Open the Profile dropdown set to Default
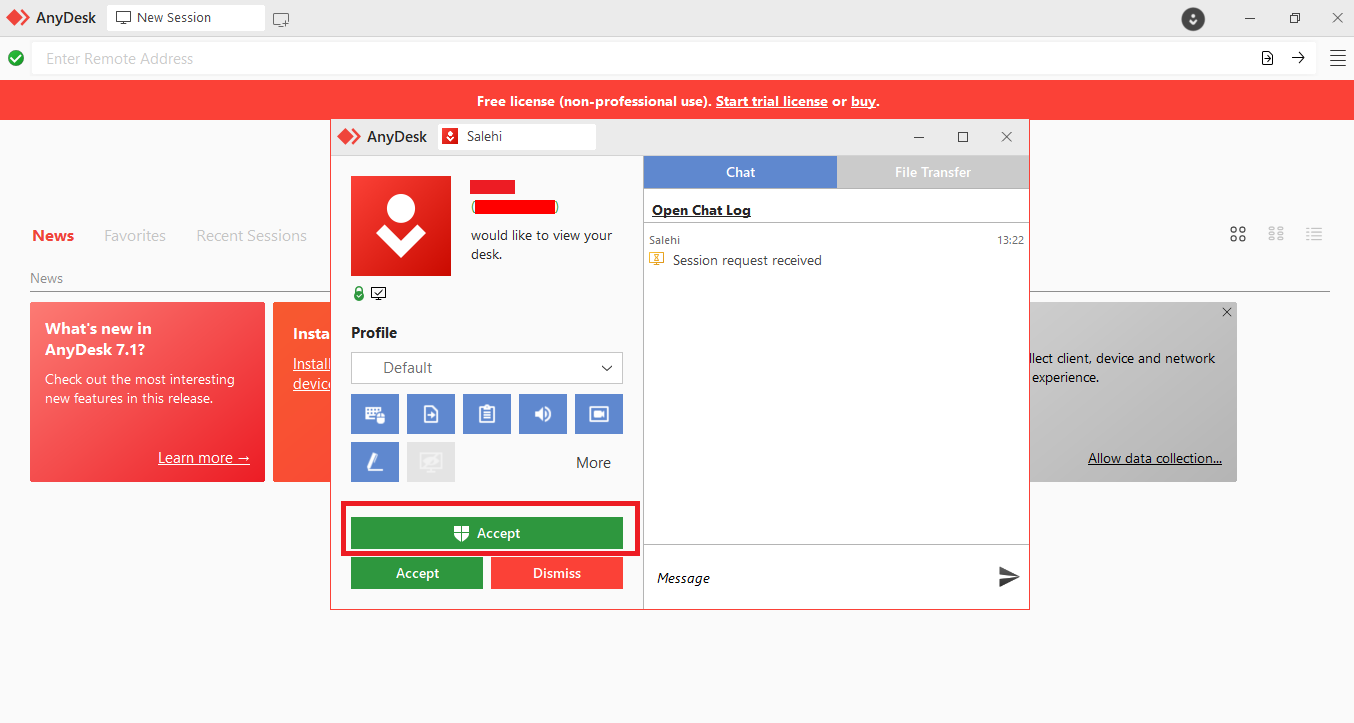Image resolution: width=1354 pixels, height=723 pixels. click(x=487, y=368)
